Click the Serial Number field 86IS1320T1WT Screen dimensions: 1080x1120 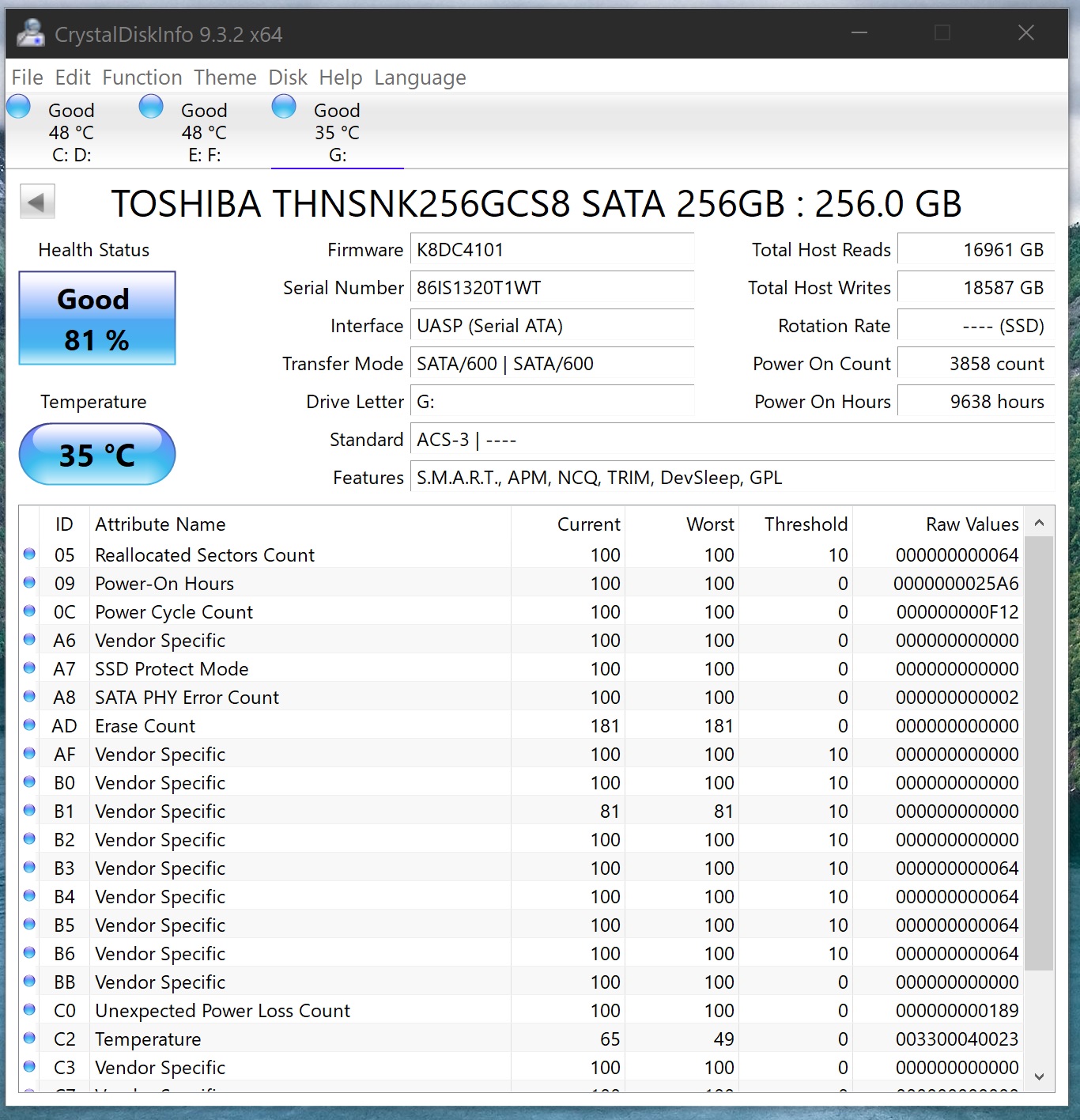pyautogui.click(x=552, y=288)
